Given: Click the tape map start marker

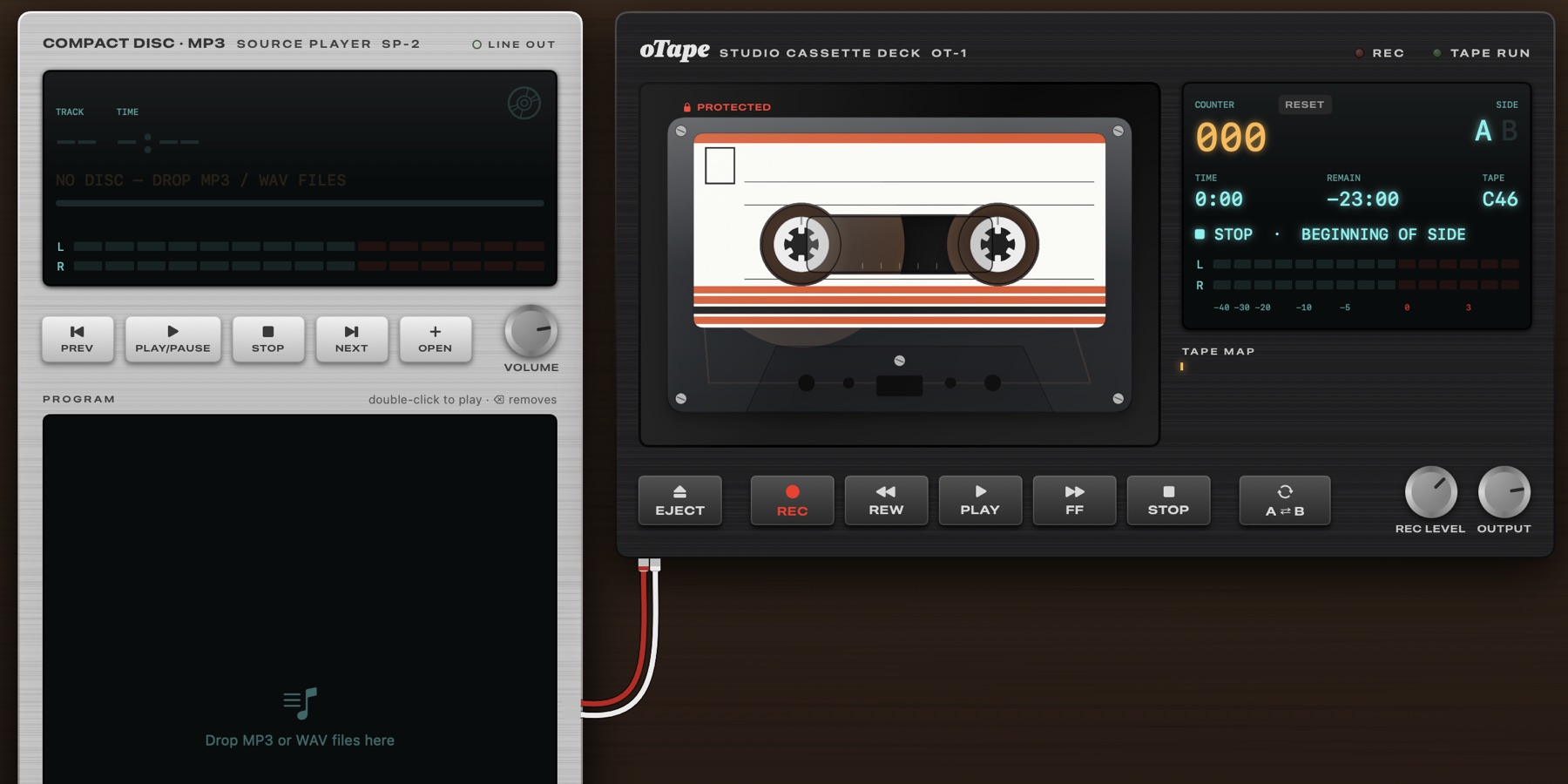Looking at the screenshot, I should click(1182, 367).
